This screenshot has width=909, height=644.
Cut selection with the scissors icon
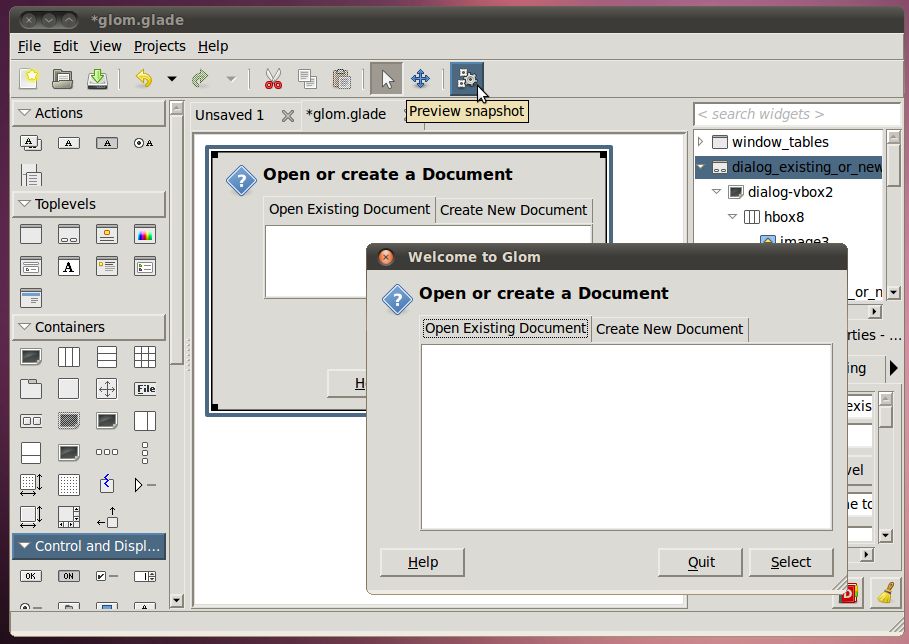pyautogui.click(x=273, y=78)
